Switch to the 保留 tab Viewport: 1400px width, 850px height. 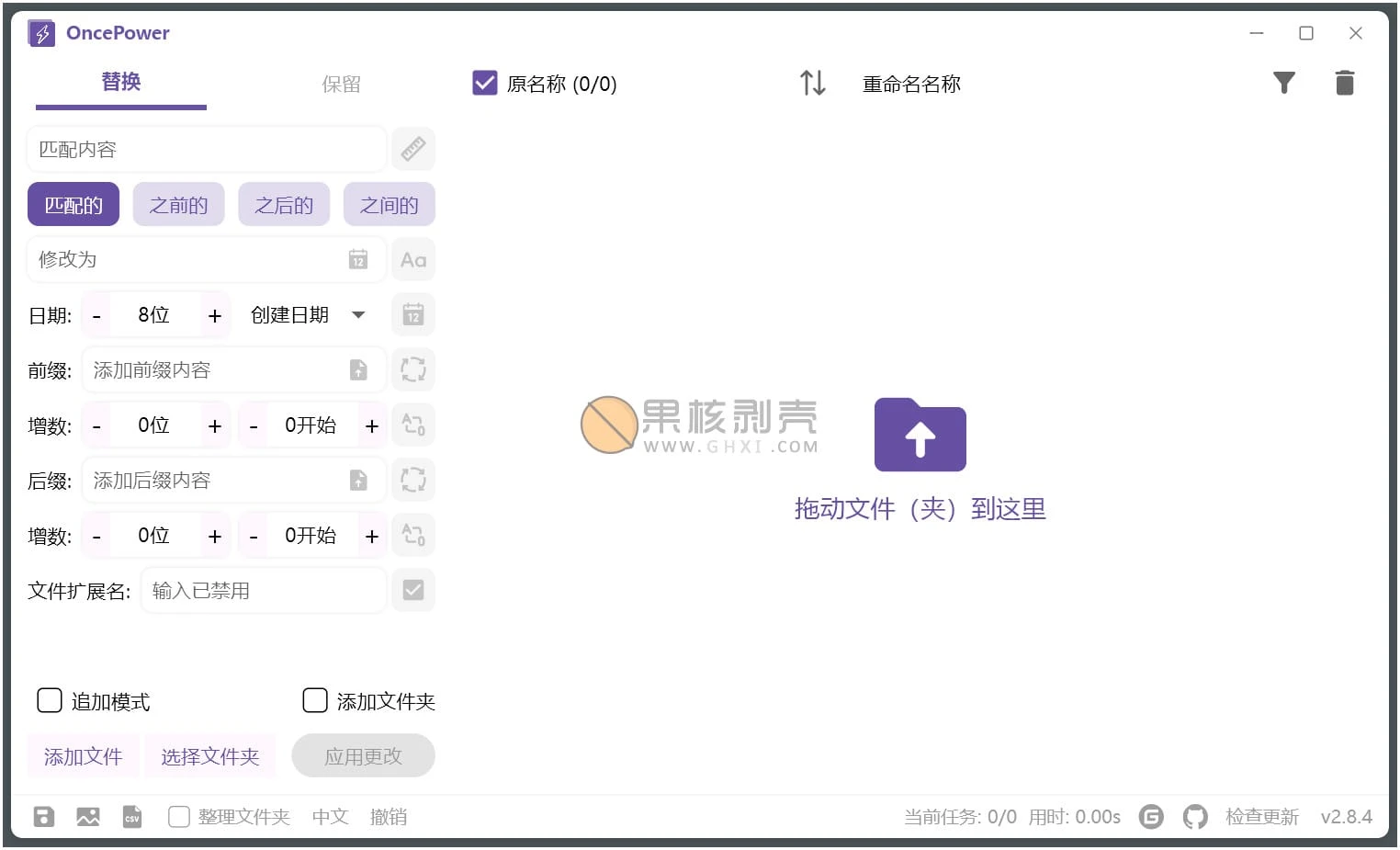pyautogui.click(x=341, y=84)
